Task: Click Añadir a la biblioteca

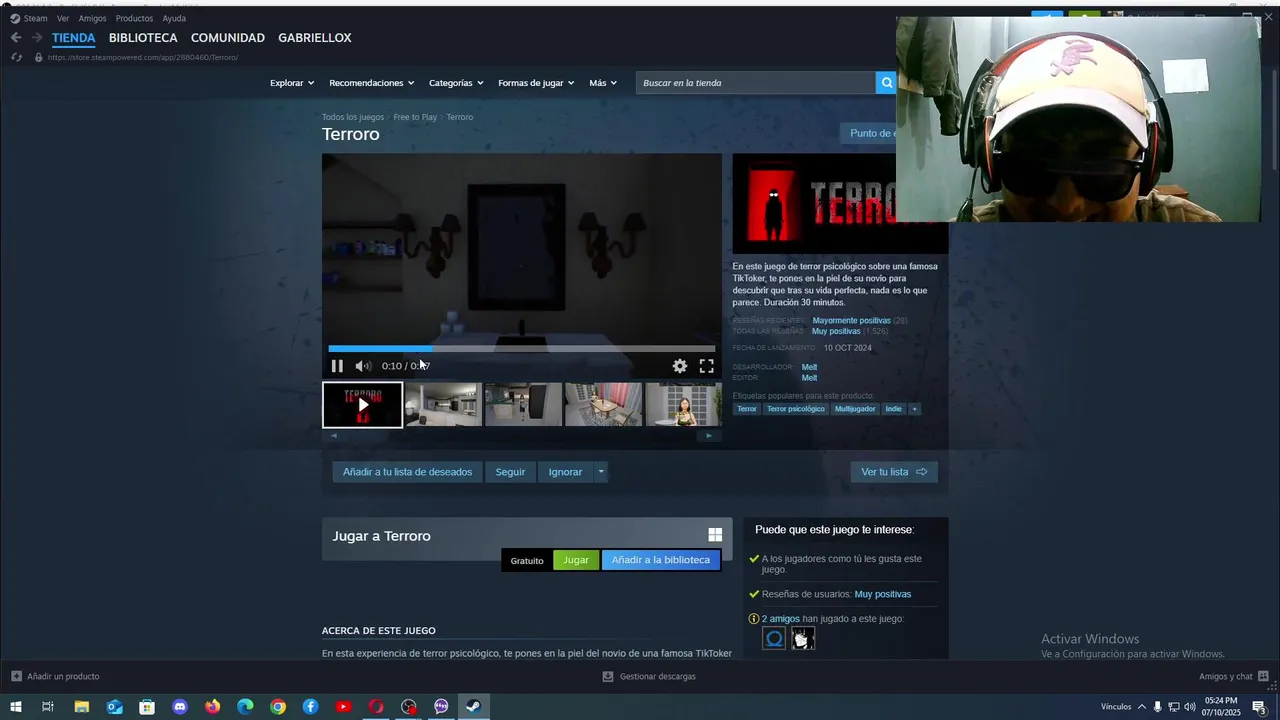Action: pos(661,560)
